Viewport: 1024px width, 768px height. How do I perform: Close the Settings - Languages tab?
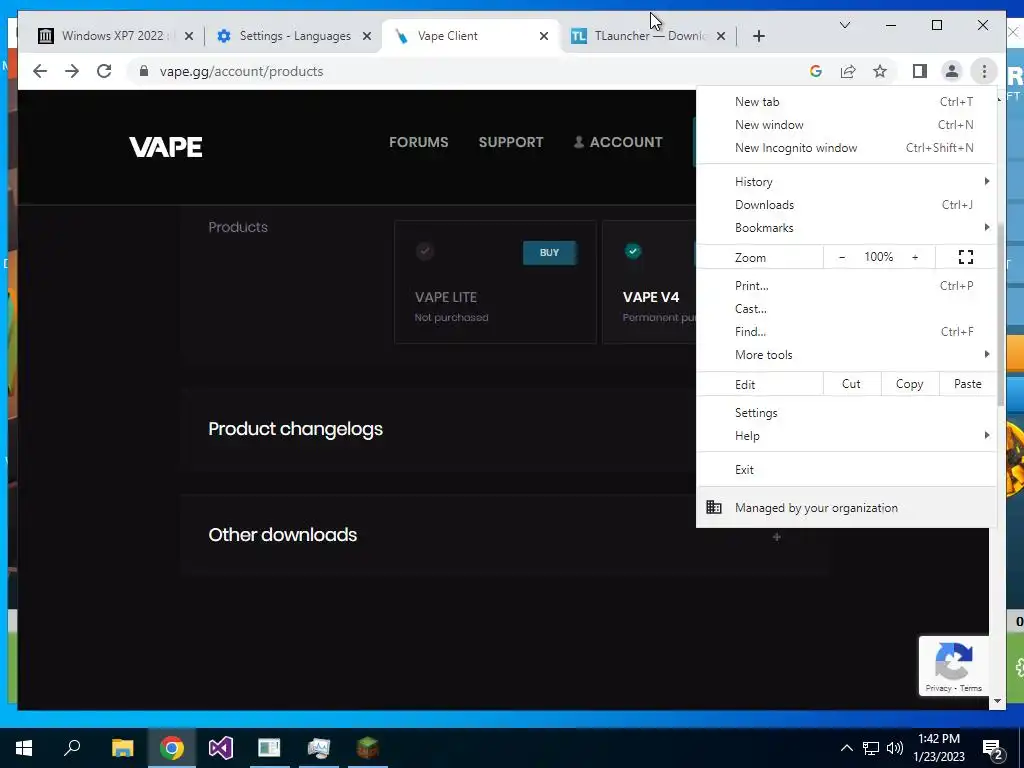367,36
